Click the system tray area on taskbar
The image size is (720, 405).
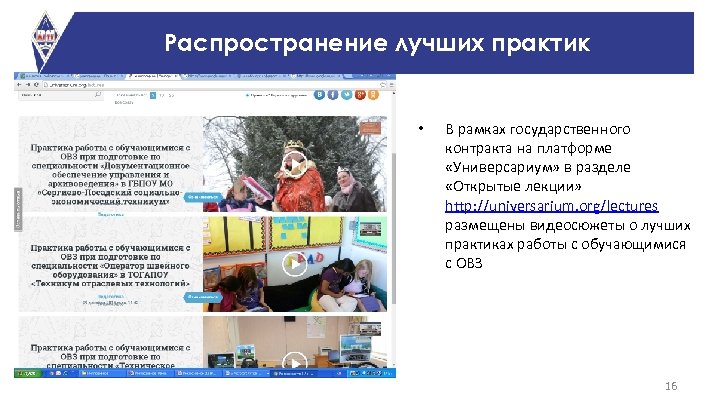(372, 373)
